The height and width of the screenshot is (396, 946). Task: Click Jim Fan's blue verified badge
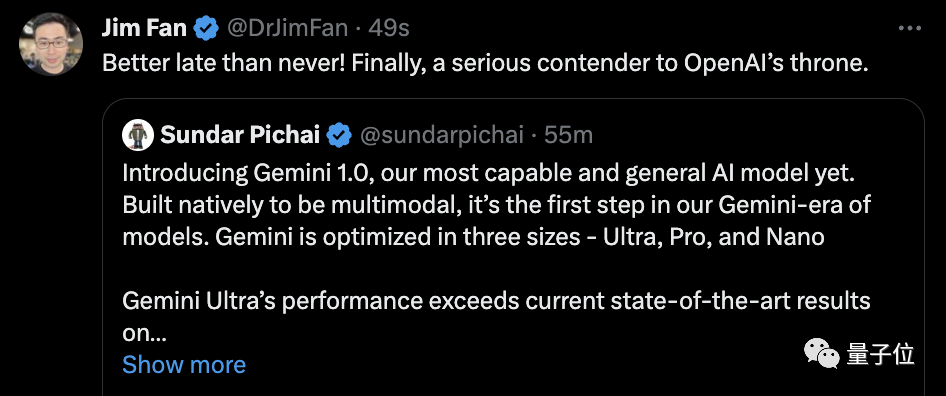click(x=207, y=28)
